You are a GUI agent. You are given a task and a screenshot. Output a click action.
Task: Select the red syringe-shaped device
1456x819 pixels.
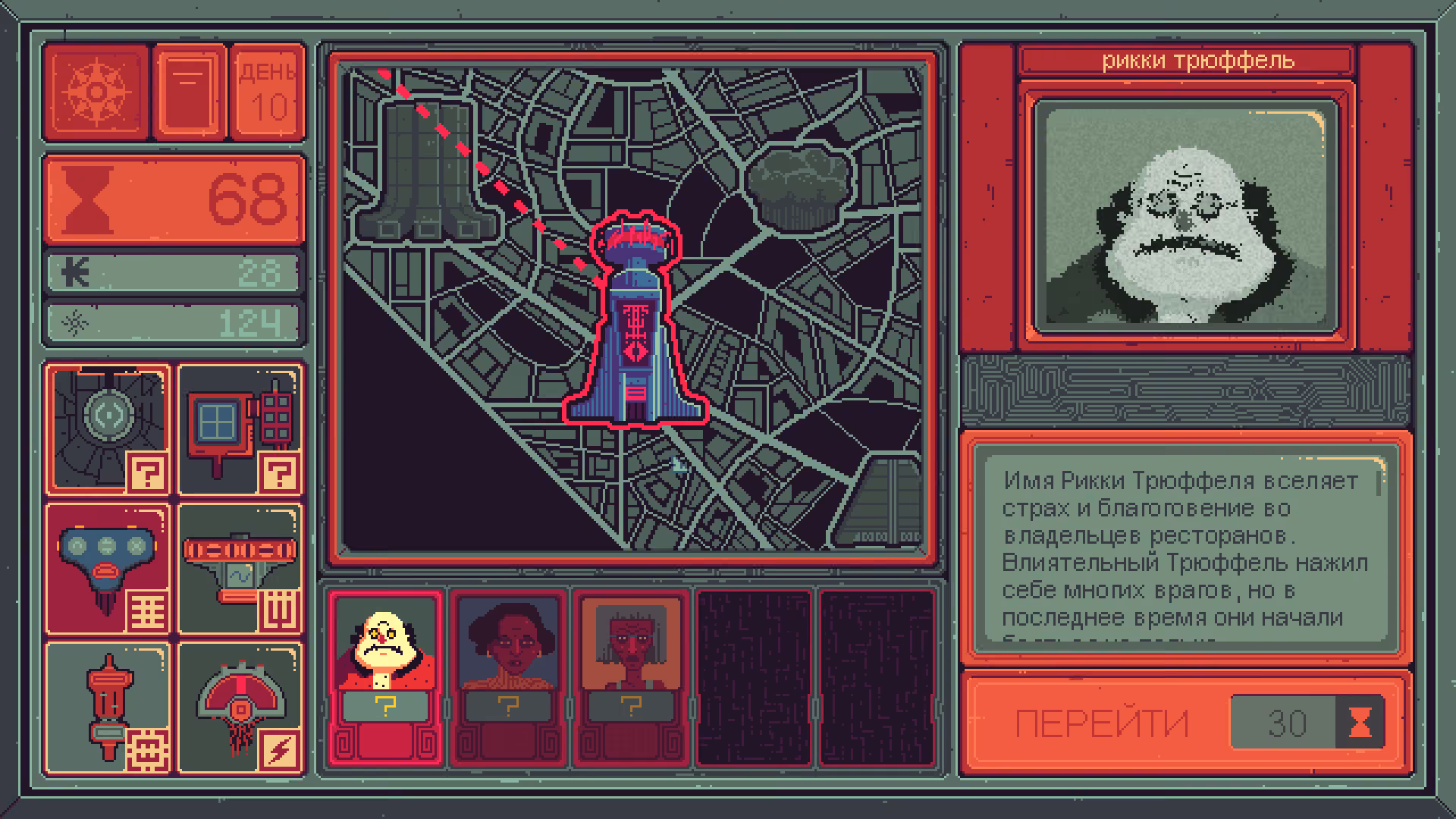pos(108,708)
